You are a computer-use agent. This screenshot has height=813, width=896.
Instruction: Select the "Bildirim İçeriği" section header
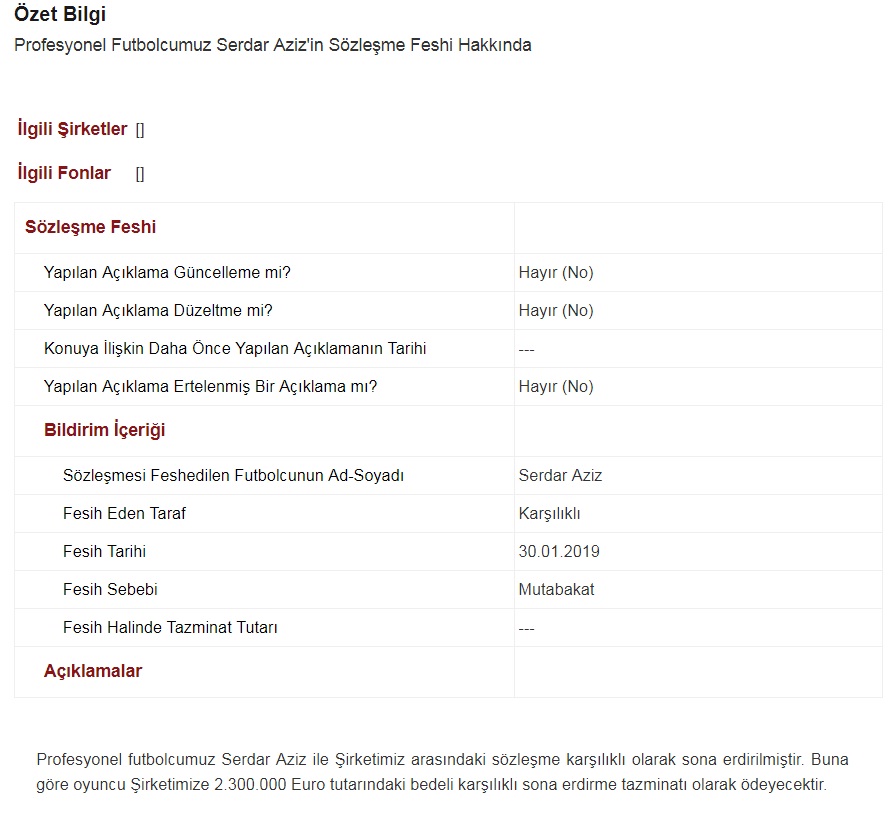[104, 431]
